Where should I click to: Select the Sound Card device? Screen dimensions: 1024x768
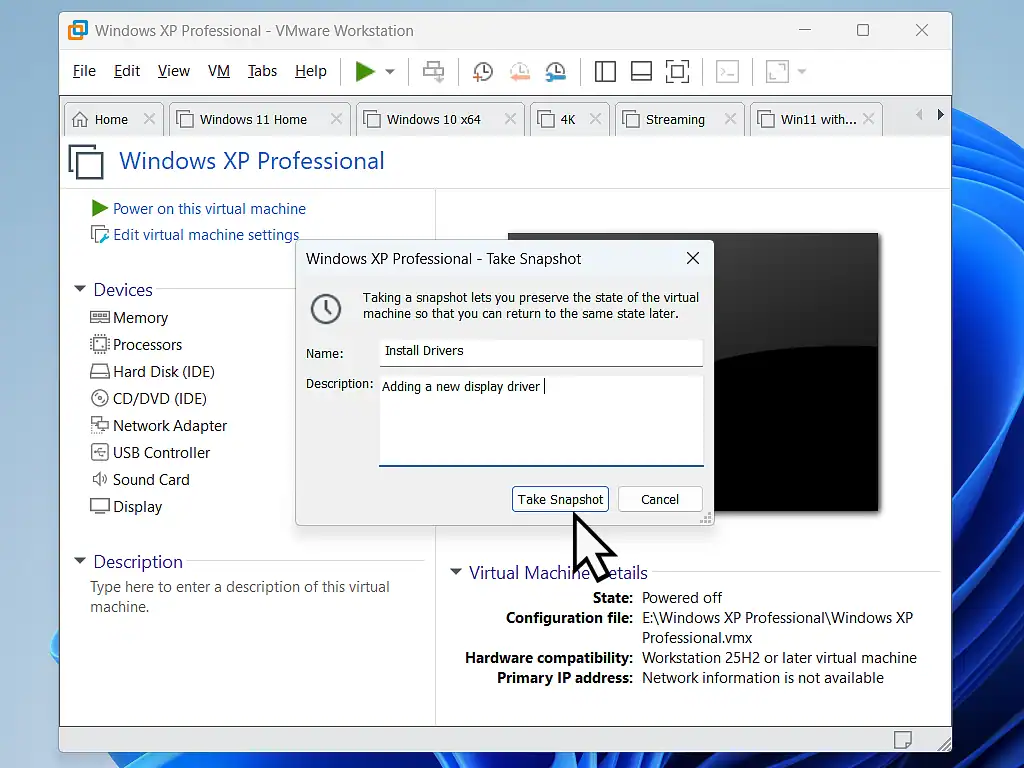(140, 480)
